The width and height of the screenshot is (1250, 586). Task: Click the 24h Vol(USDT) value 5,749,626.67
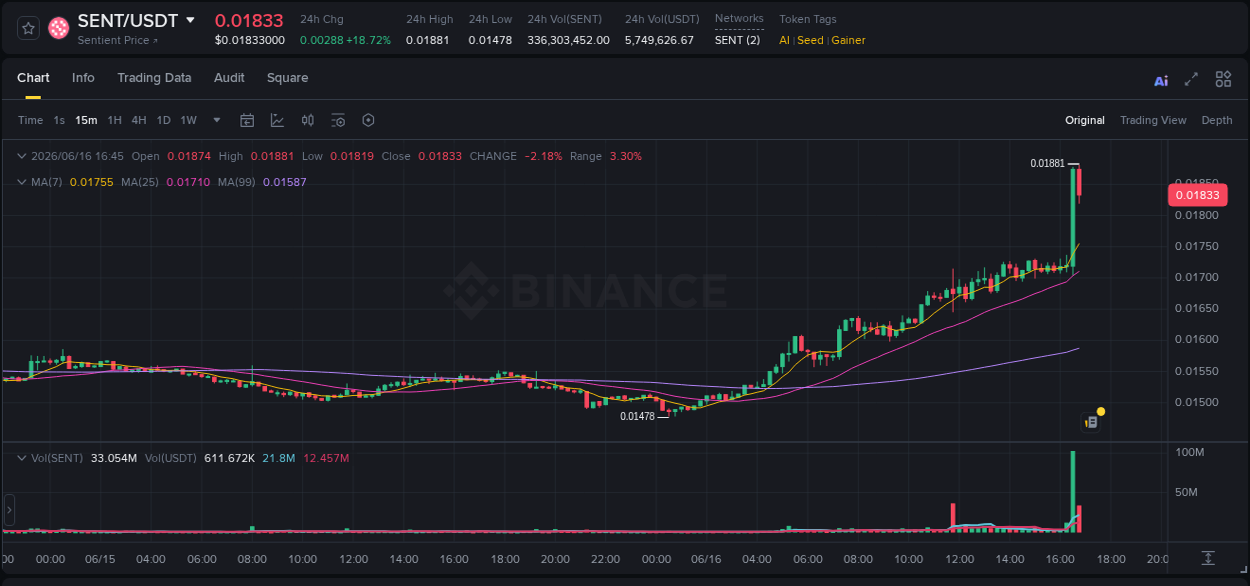coord(659,40)
